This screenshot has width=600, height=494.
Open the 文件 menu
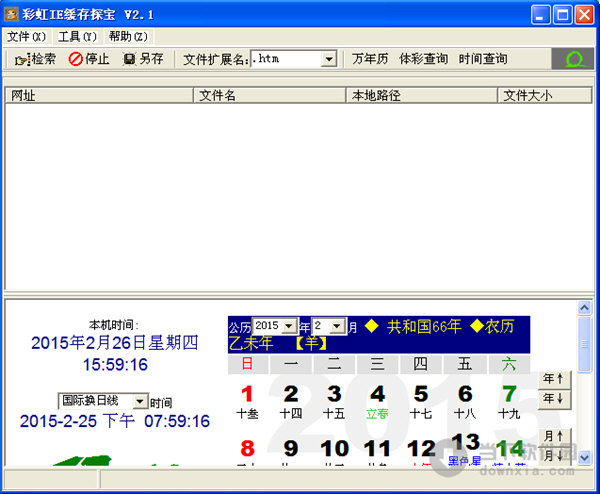point(26,36)
